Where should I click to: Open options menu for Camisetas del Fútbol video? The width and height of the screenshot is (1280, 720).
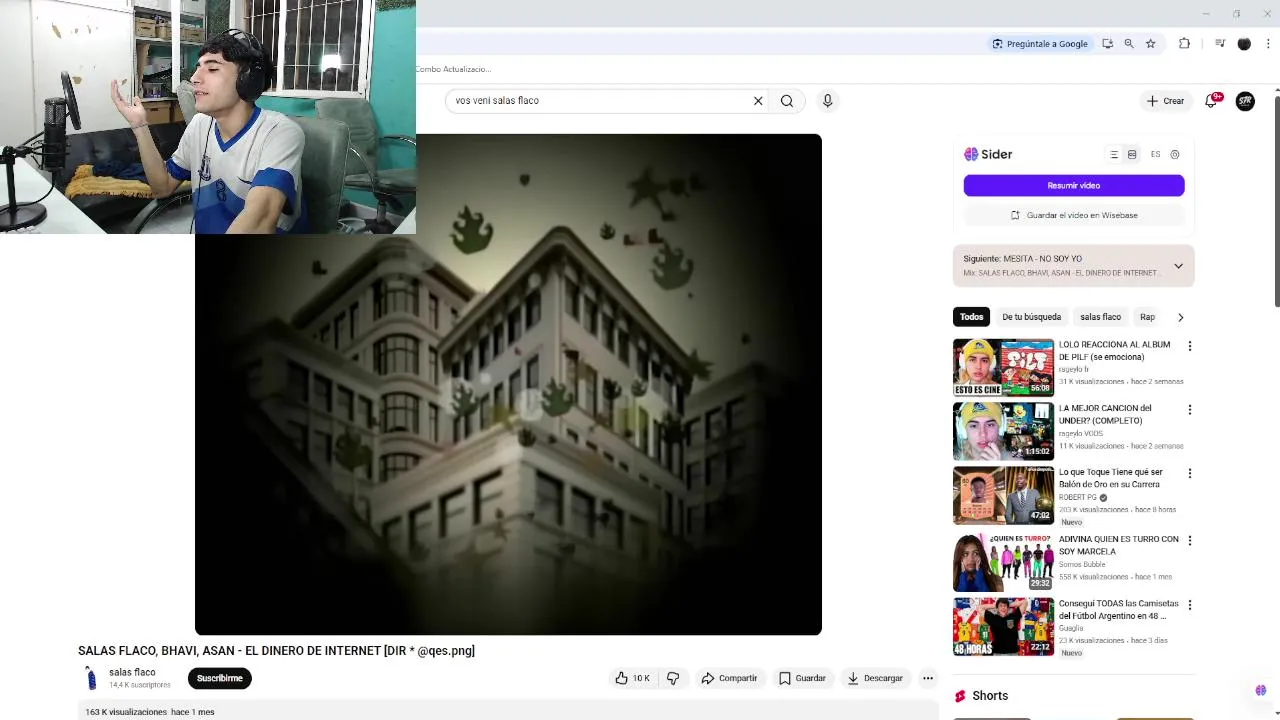click(x=1189, y=605)
